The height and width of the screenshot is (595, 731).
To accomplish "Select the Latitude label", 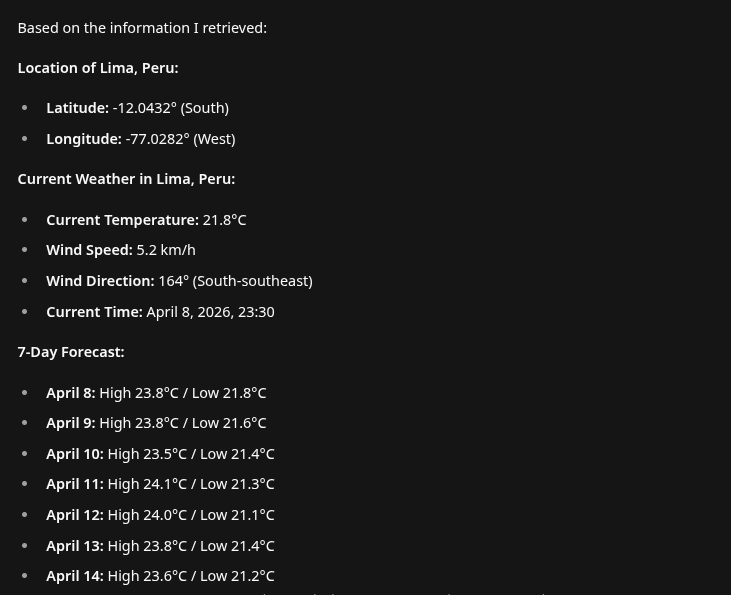I will point(77,108).
